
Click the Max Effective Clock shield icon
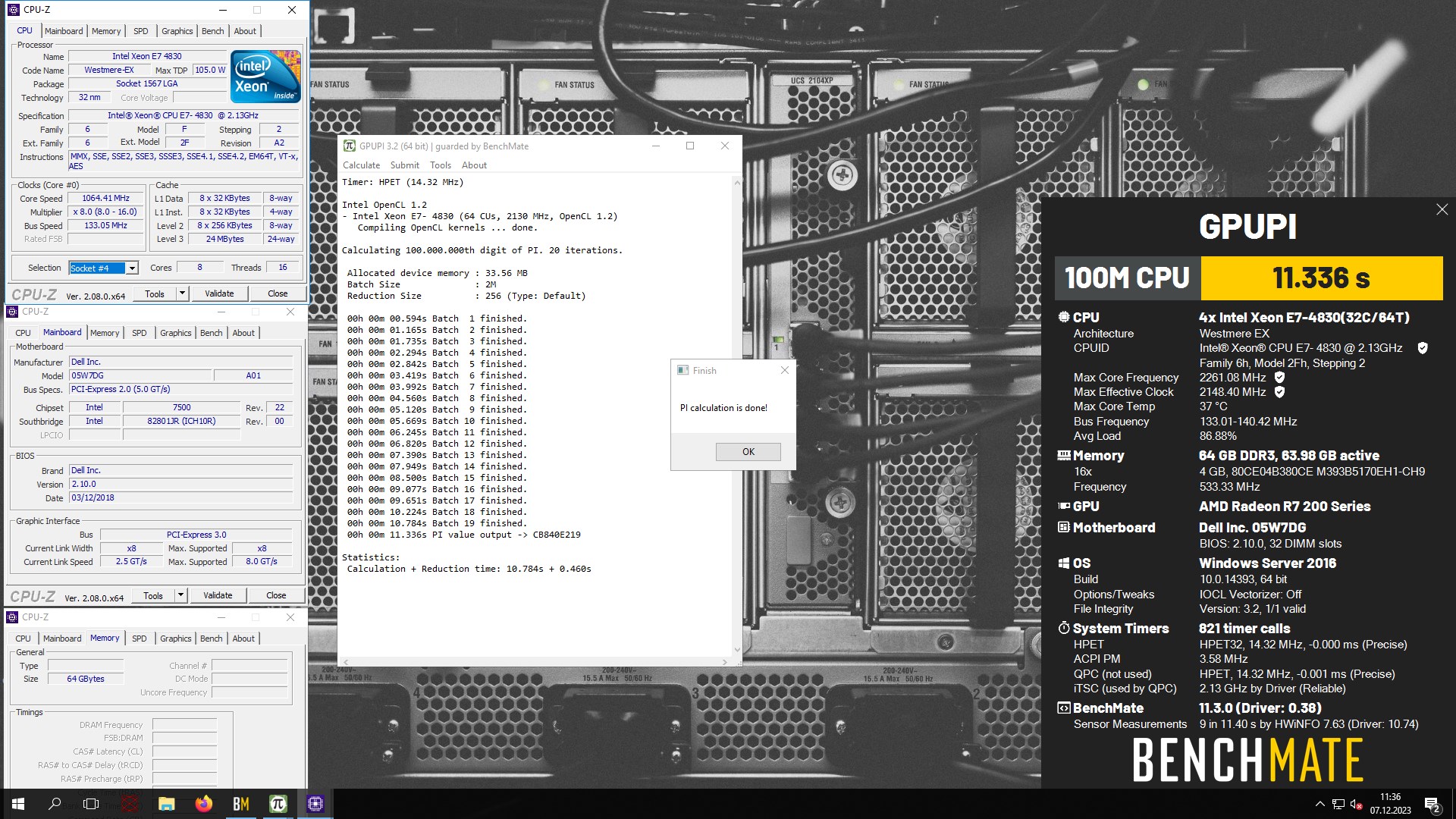click(1279, 392)
